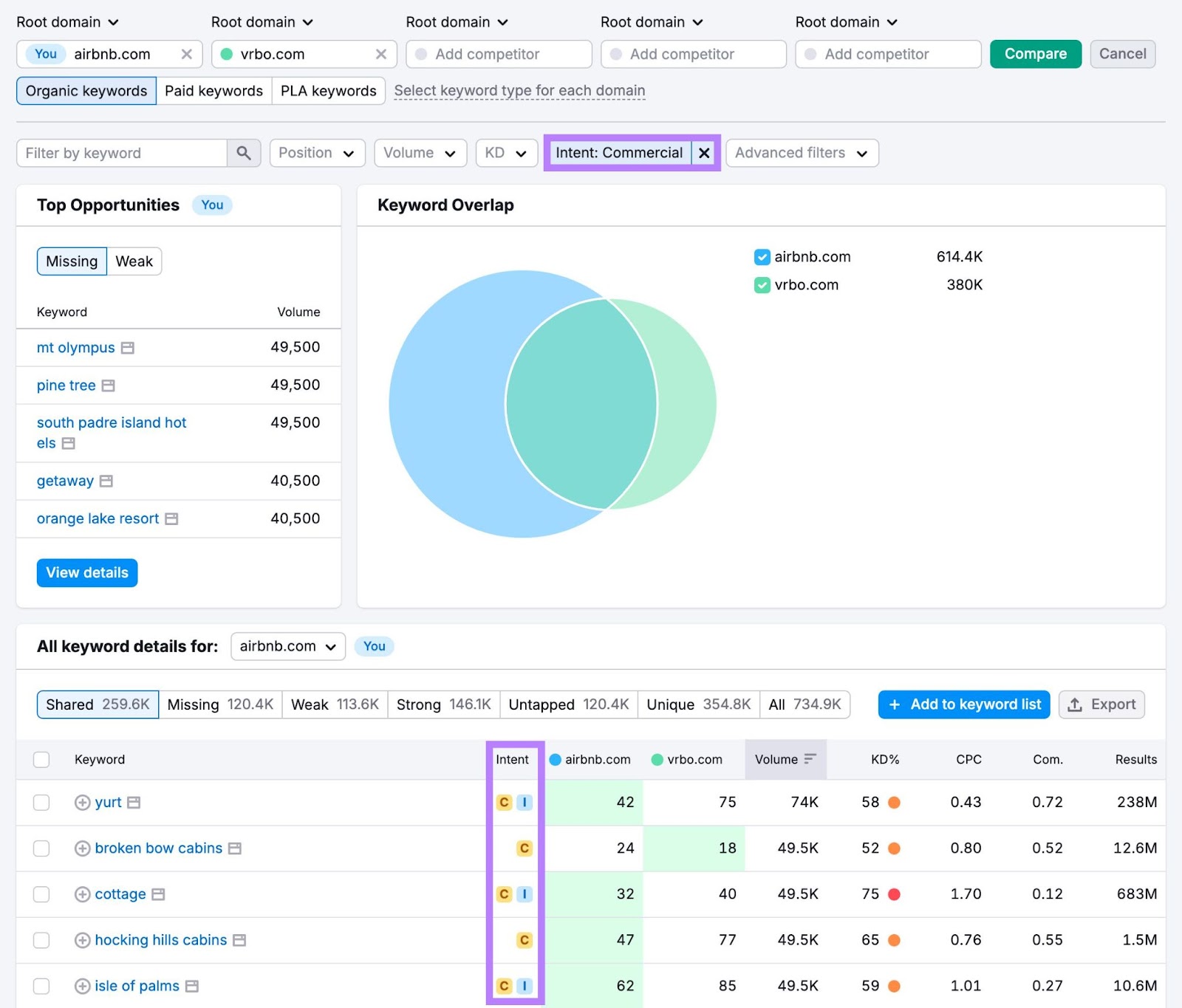Expand keyword details for "yurt"
1182x1008 pixels.
81,802
